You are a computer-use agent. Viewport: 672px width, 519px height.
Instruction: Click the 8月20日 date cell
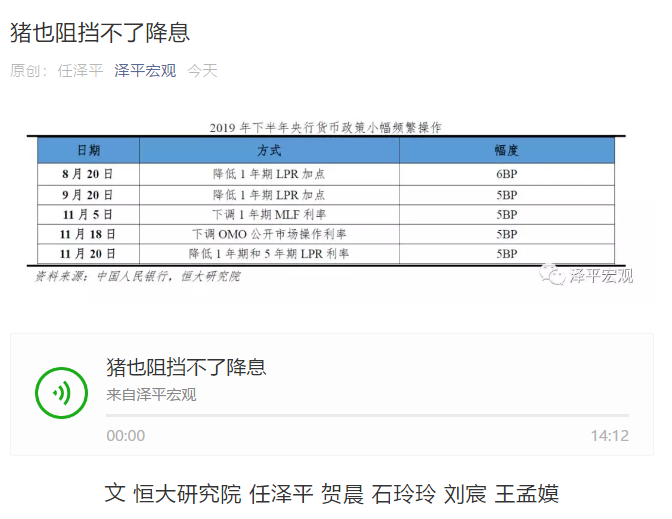coord(88,174)
